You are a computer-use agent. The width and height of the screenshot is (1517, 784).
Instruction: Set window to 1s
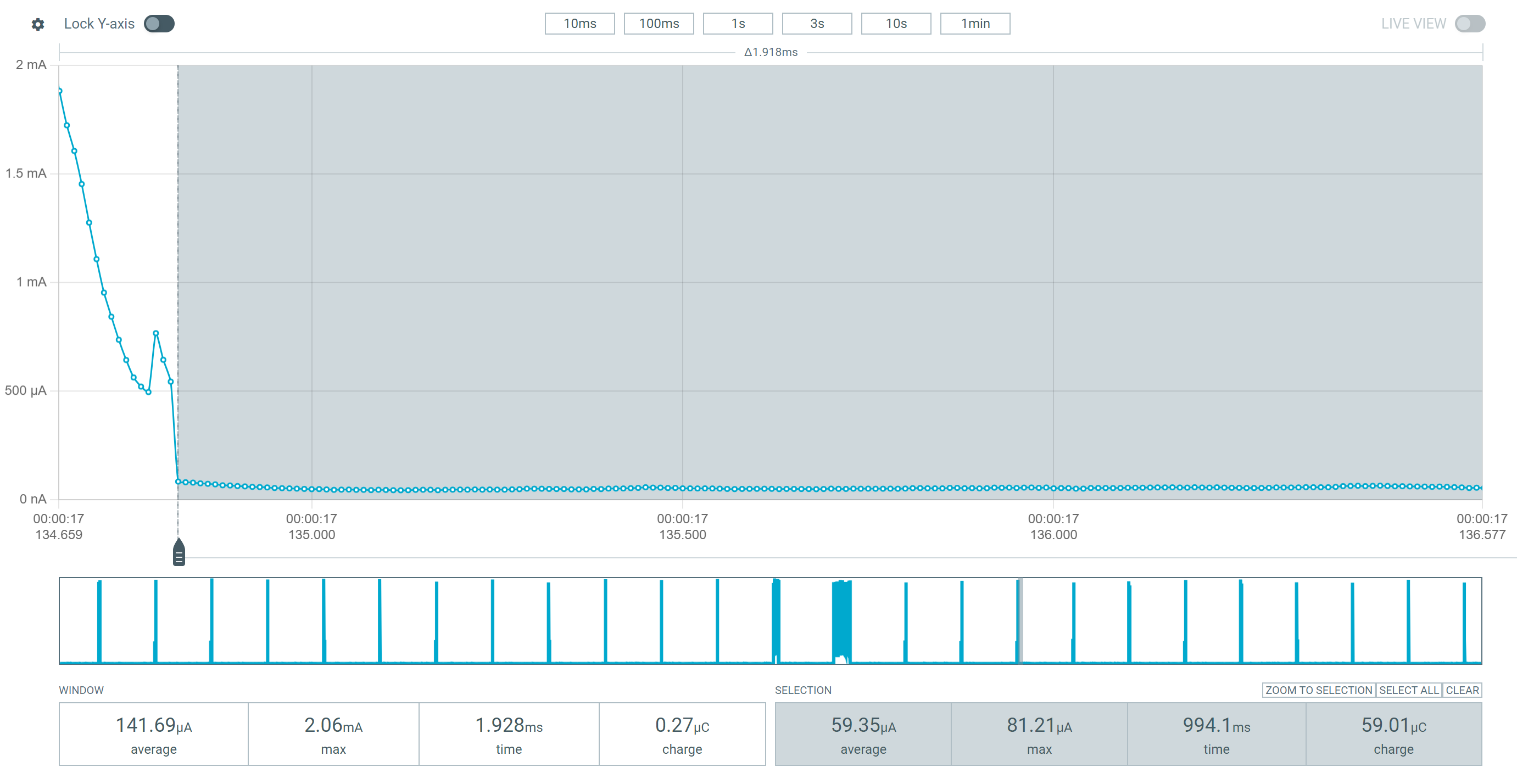(738, 24)
